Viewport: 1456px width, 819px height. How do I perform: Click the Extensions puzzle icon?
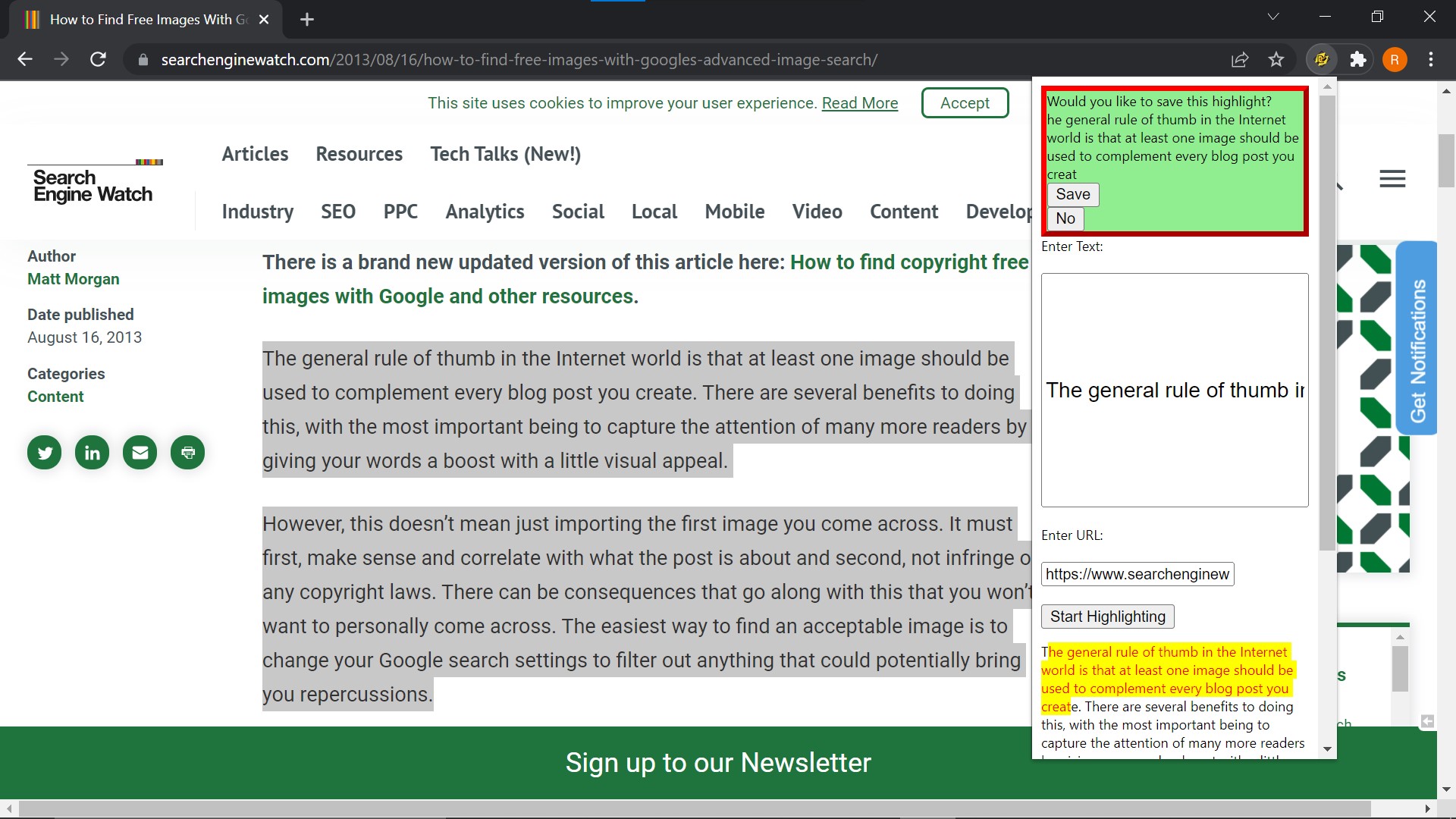pos(1358,59)
